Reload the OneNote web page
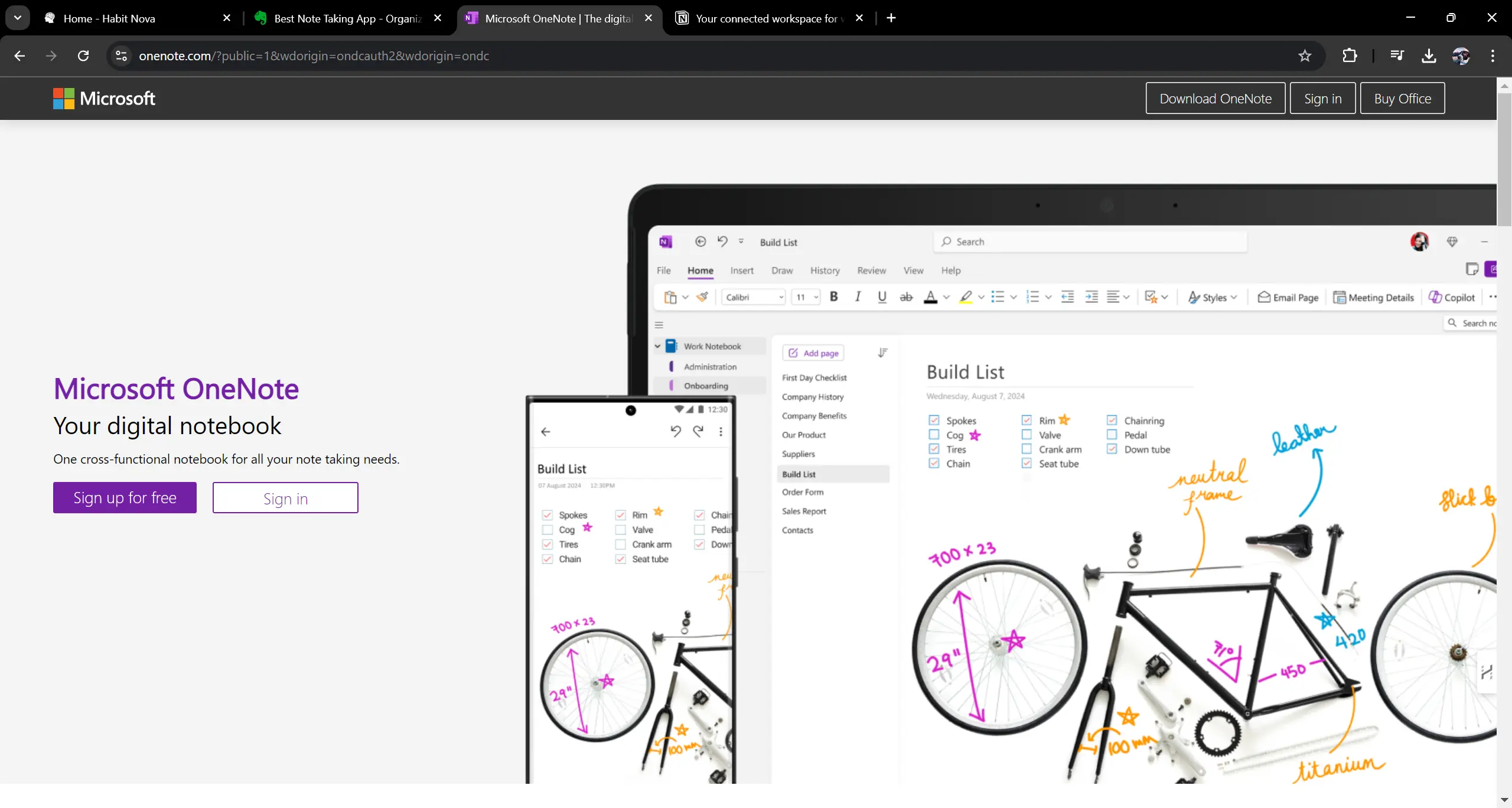The height and width of the screenshot is (808, 1512). coord(83,56)
